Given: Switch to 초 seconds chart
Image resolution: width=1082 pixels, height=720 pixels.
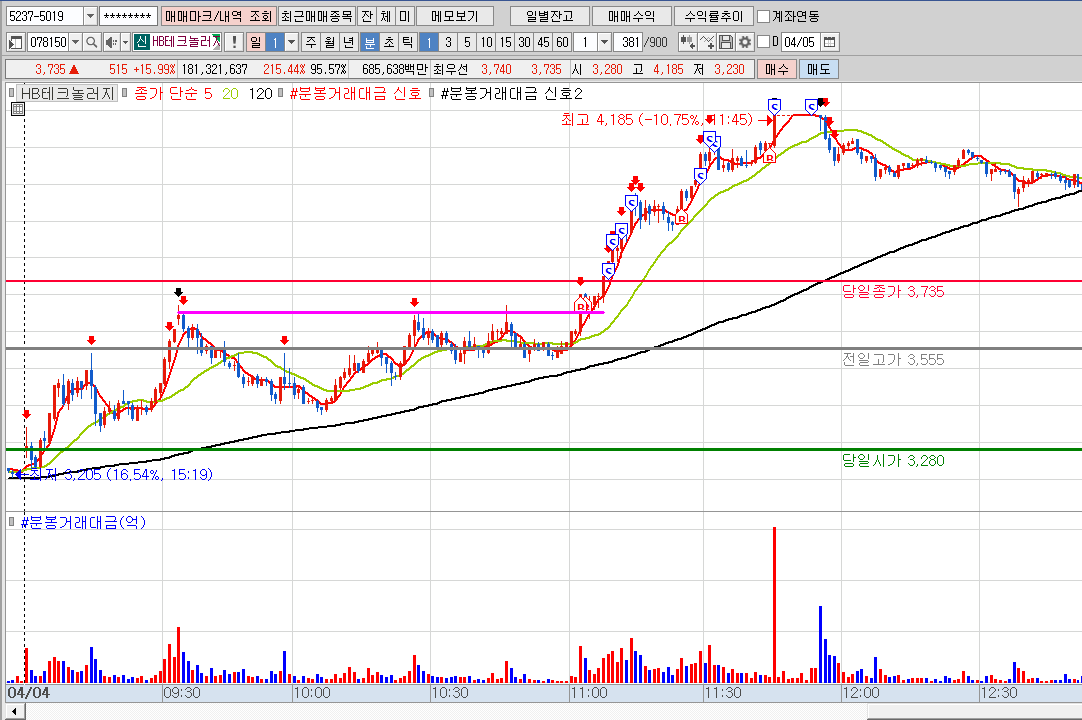Looking at the screenshot, I should tap(389, 42).
